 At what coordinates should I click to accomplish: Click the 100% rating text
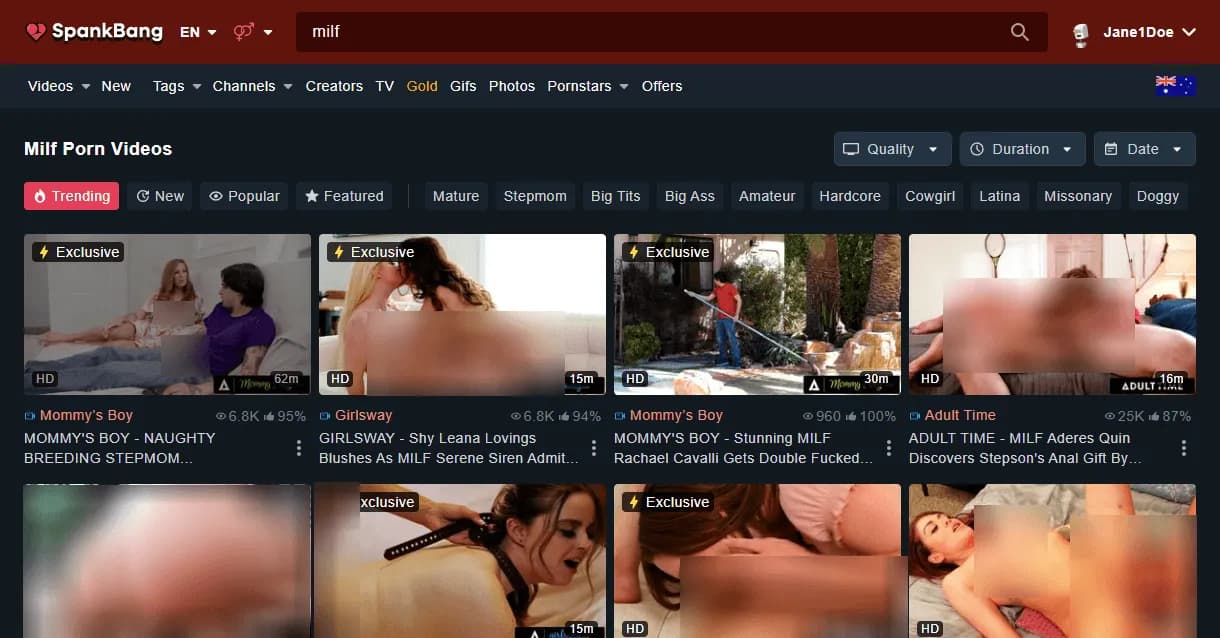click(x=877, y=416)
